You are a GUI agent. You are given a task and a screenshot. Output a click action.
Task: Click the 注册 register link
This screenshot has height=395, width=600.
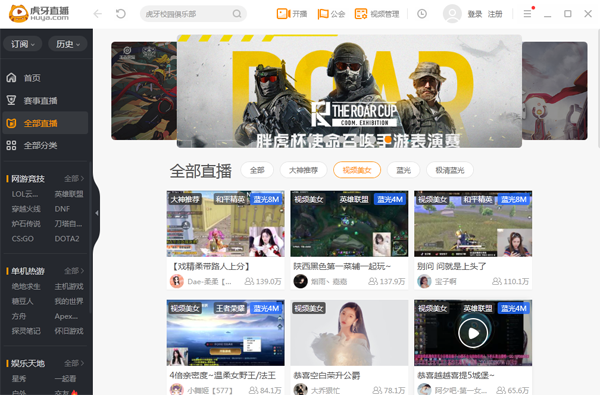point(495,14)
